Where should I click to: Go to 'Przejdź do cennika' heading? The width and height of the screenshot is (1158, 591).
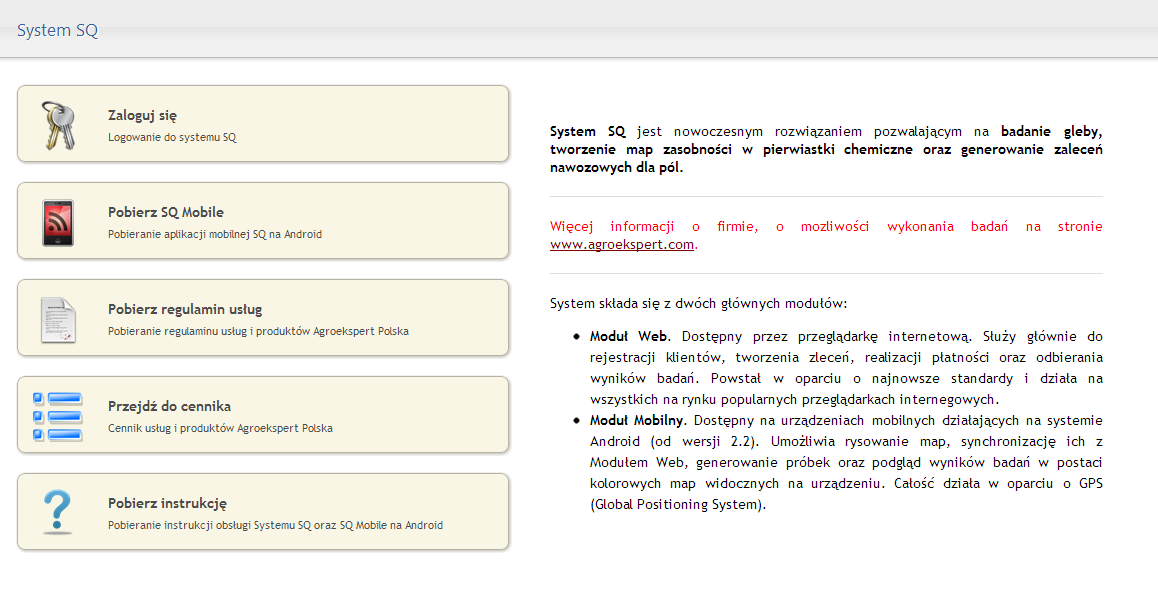point(169,406)
